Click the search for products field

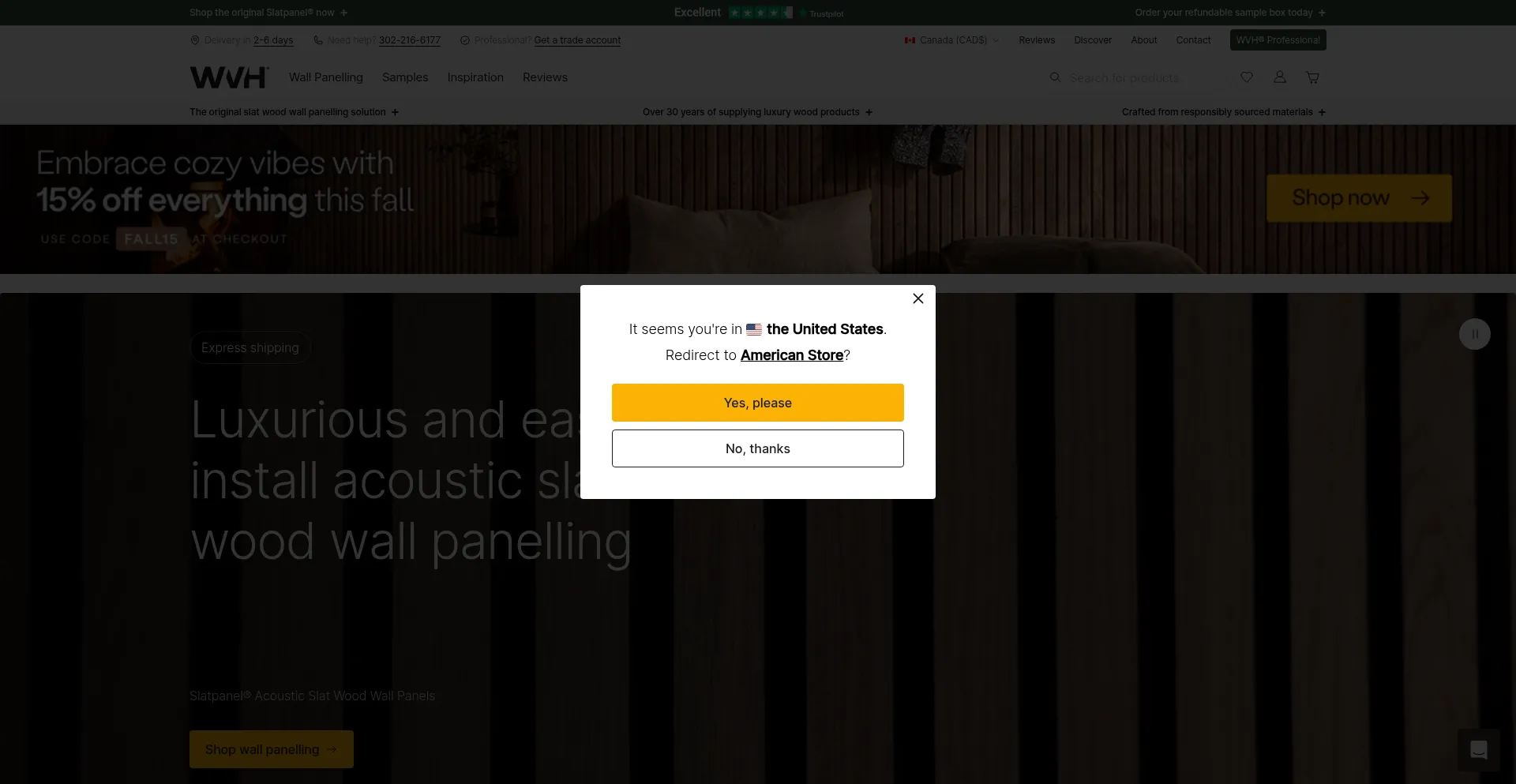point(1137,78)
